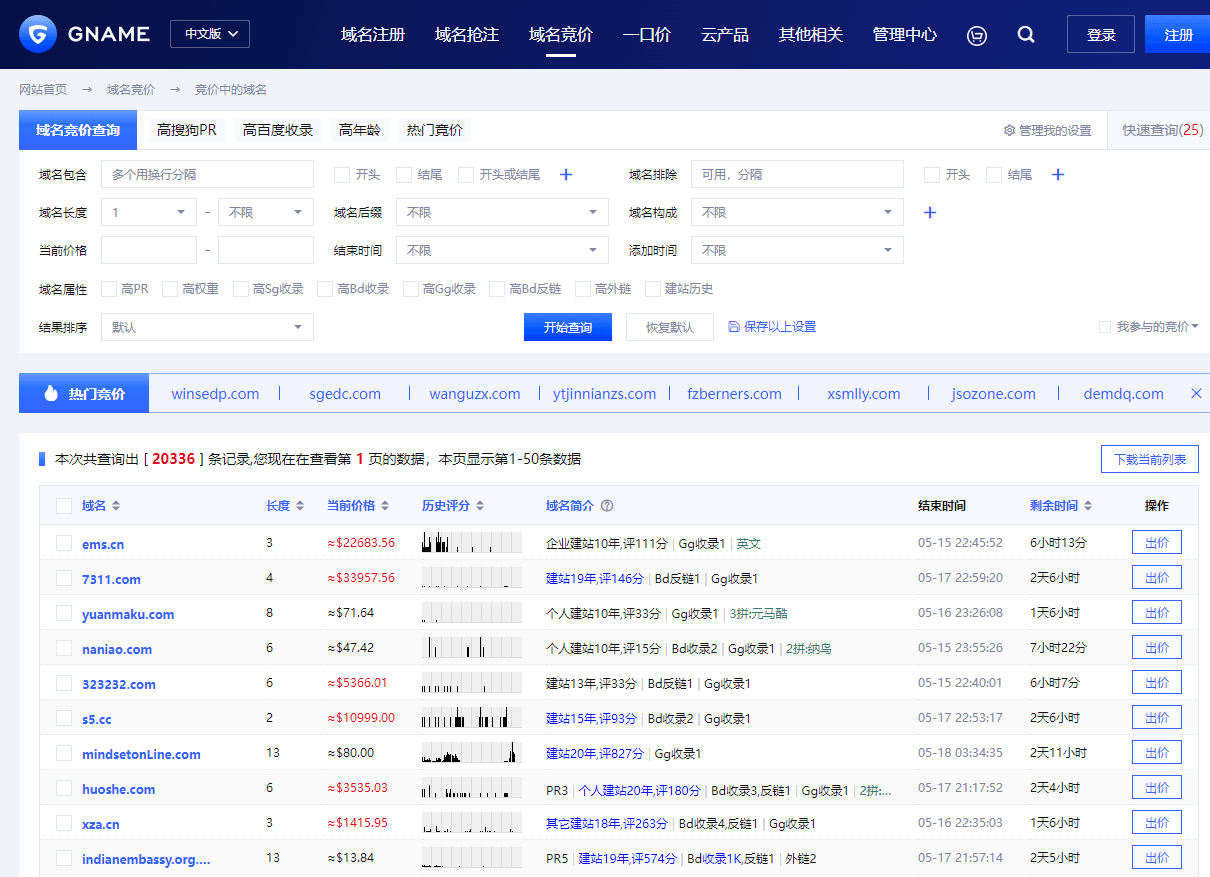Click the 保存以上设置 save icon
Screen dimensions: 1210x877
[x=734, y=327]
